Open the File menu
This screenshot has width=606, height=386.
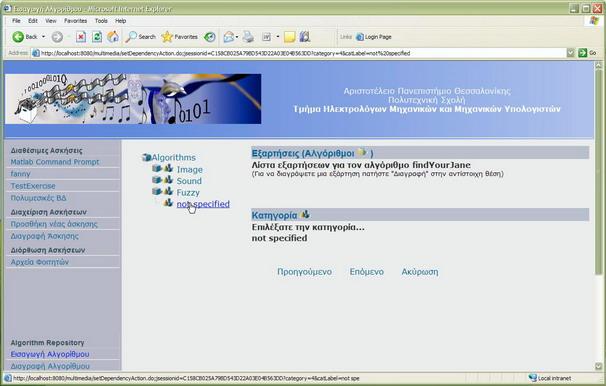tap(16, 21)
